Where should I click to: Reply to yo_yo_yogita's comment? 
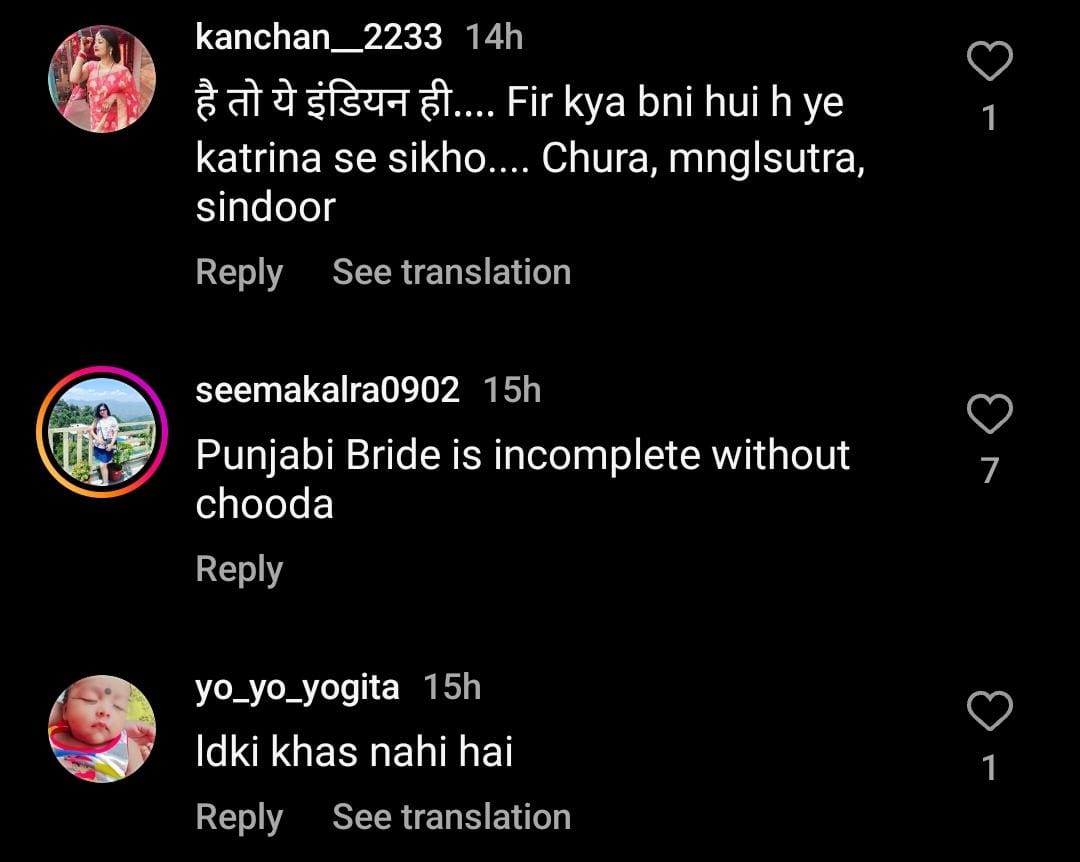[x=239, y=817]
